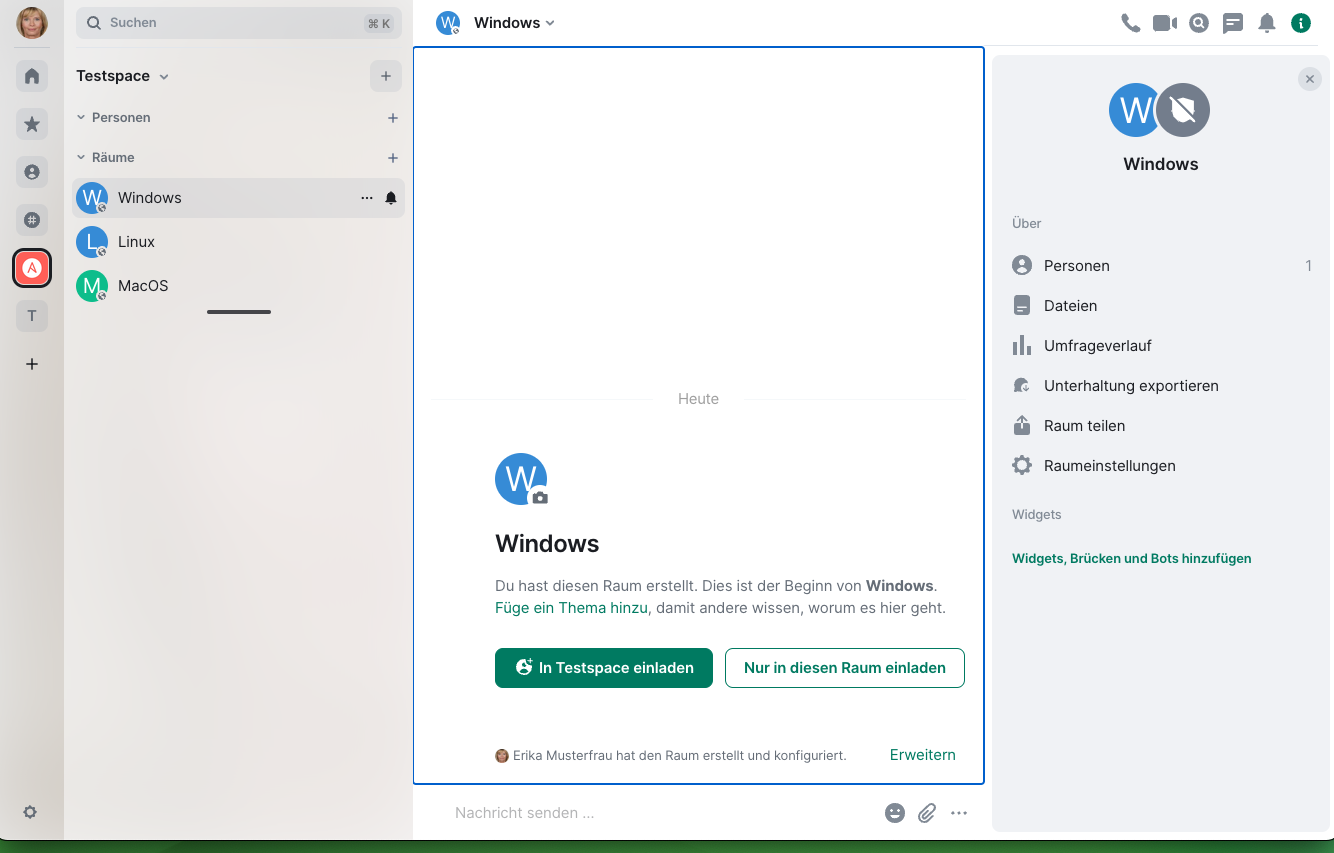Click Erweitern to expand events

coord(923,755)
